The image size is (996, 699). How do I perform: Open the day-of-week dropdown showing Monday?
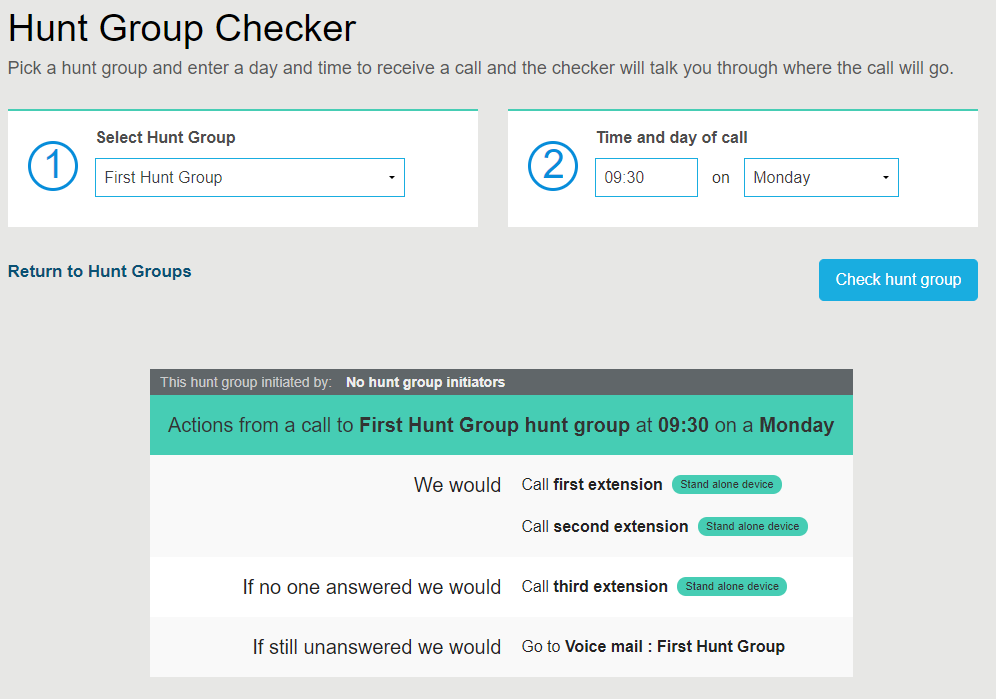[821, 177]
